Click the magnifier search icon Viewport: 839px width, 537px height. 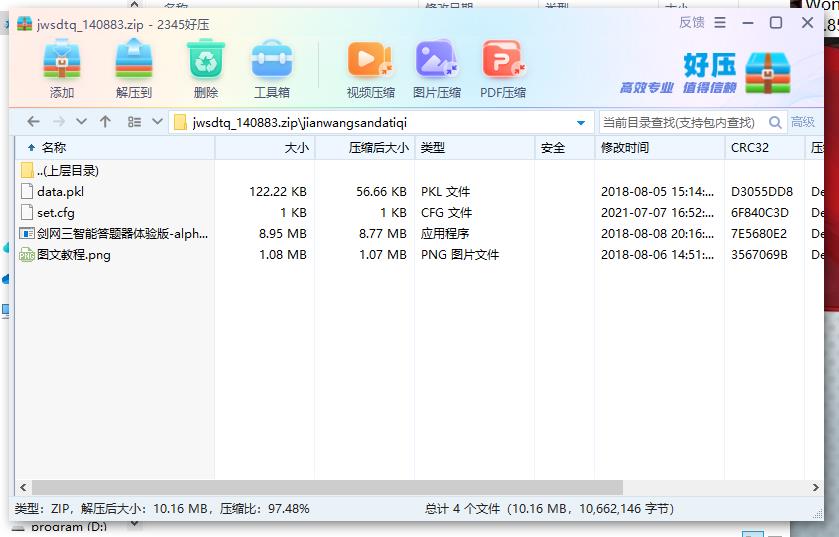pos(775,123)
